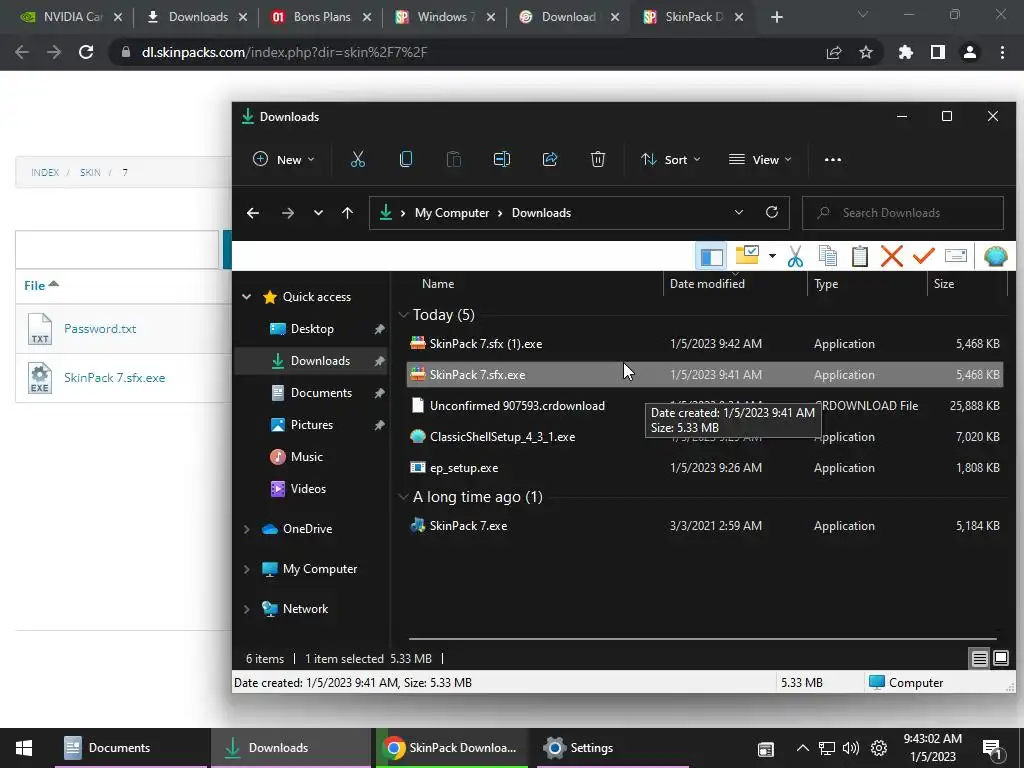The width and height of the screenshot is (1024, 768).
Task: Click the Search Downloads field
Action: point(903,213)
